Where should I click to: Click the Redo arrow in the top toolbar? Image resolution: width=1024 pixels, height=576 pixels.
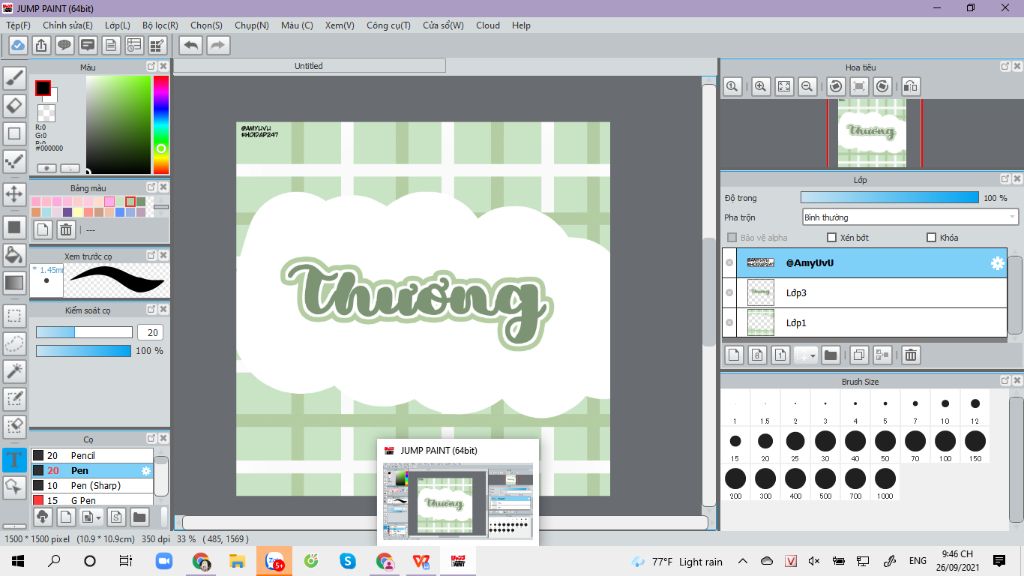click(218, 45)
